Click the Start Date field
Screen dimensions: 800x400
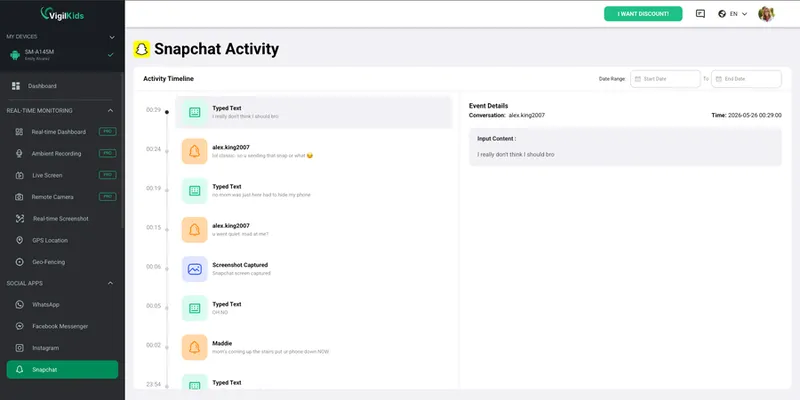(x=665, y=79)
